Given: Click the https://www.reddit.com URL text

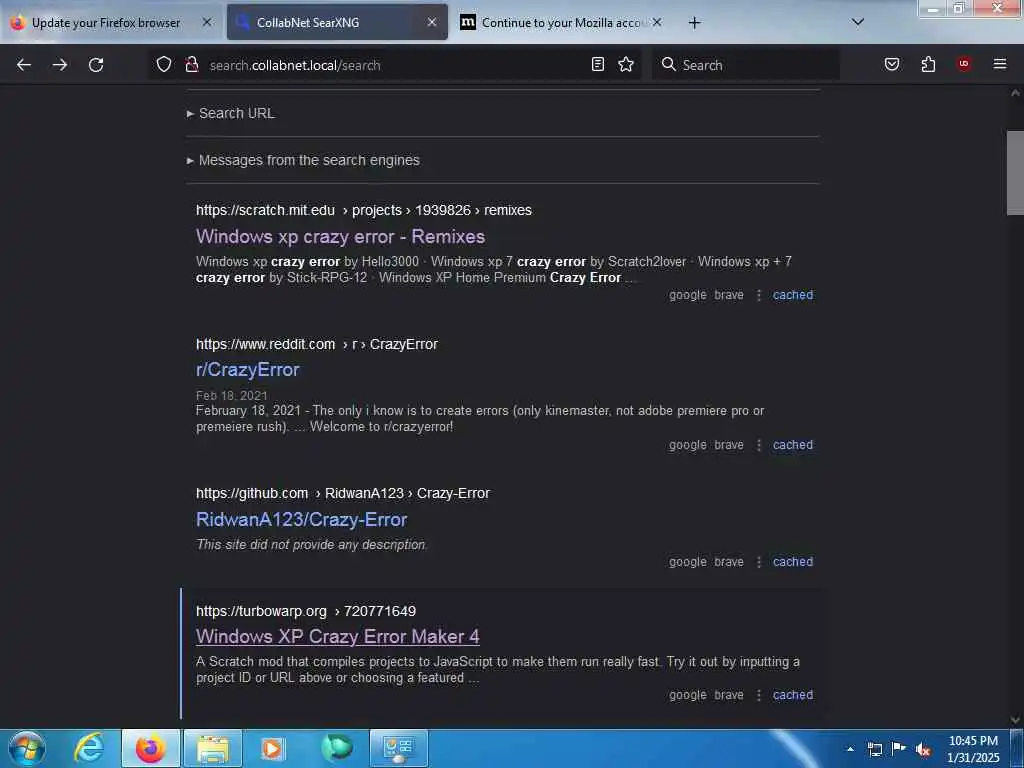Looking at the screenshot, I should (265, 344).
